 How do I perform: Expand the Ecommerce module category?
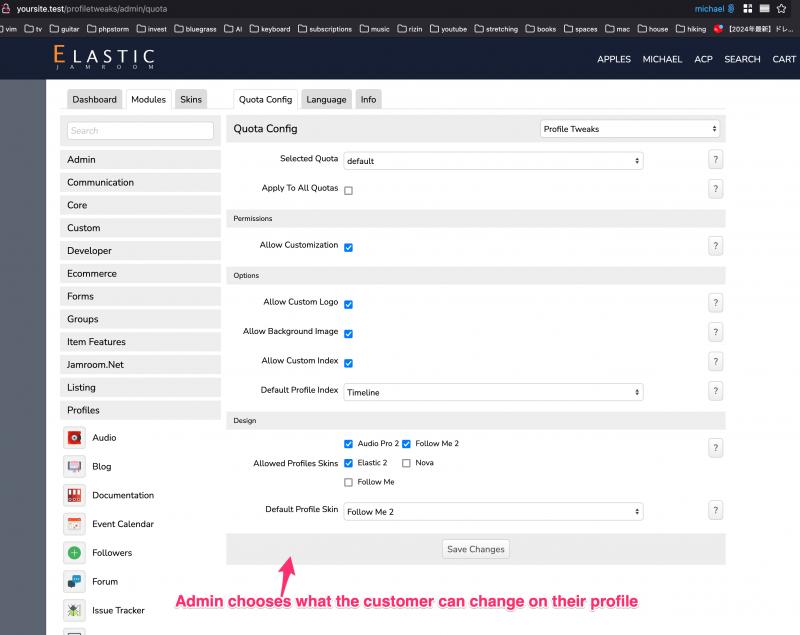[x=140, y=274]
